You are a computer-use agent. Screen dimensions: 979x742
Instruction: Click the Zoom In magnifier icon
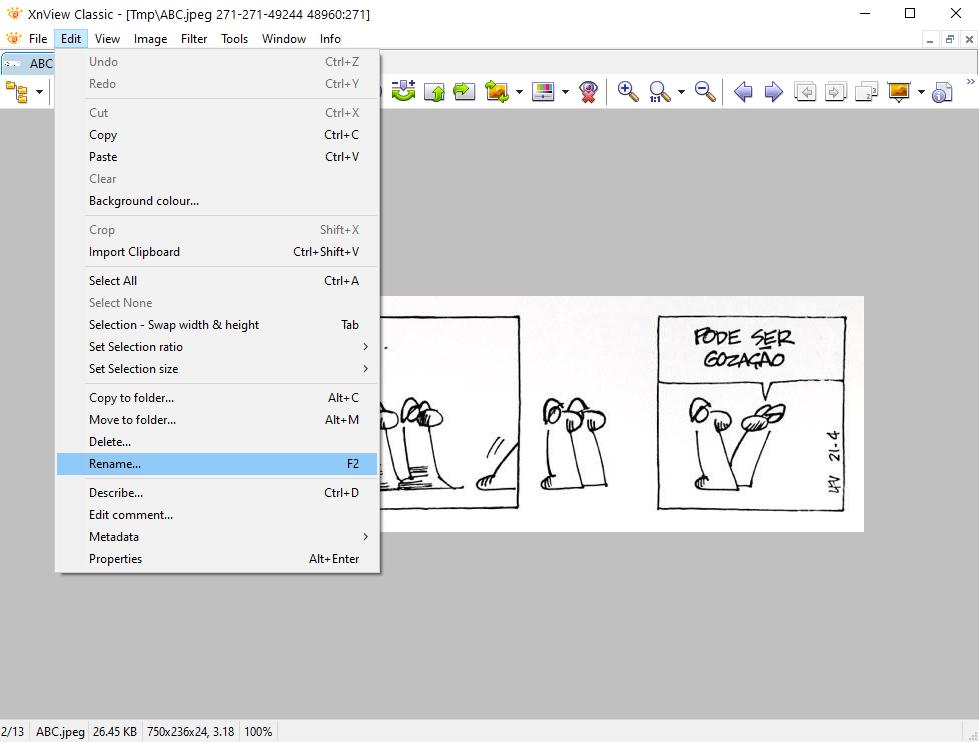(x=627, y=92)
